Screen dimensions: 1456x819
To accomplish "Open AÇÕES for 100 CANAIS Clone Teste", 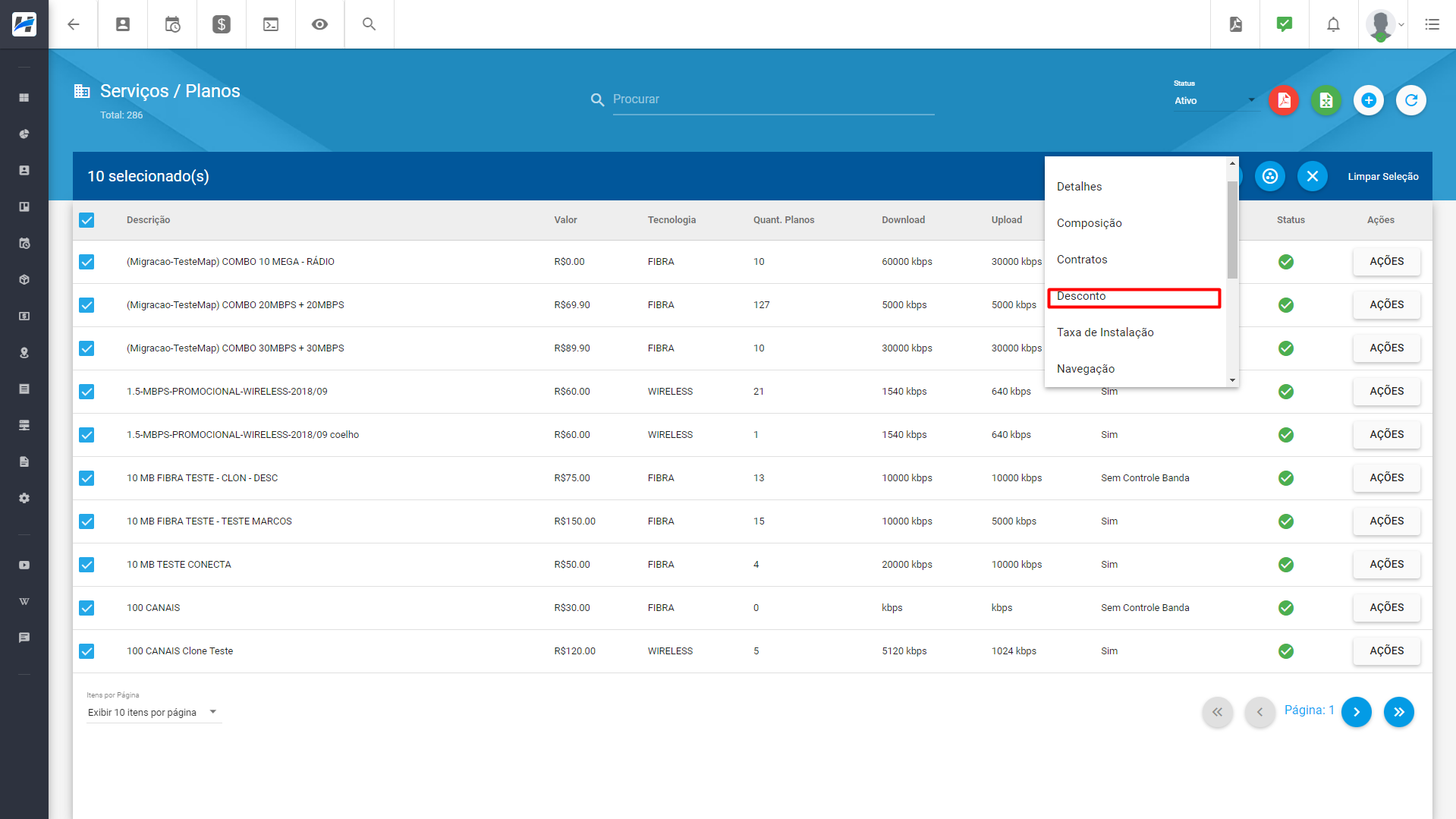I will pyautogui.click(x=1386, y=650).
